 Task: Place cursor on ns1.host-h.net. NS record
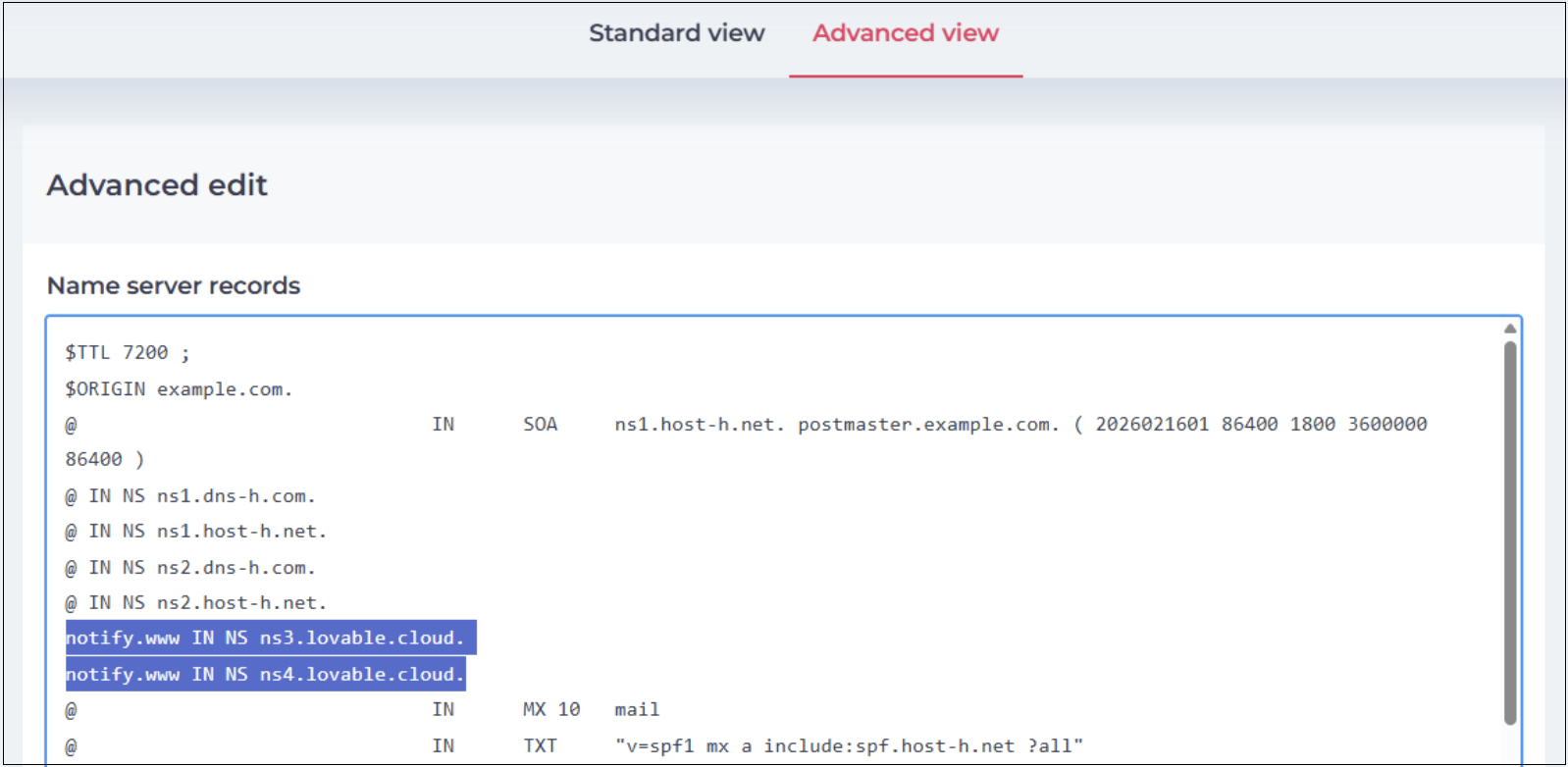tap(196, 532)
